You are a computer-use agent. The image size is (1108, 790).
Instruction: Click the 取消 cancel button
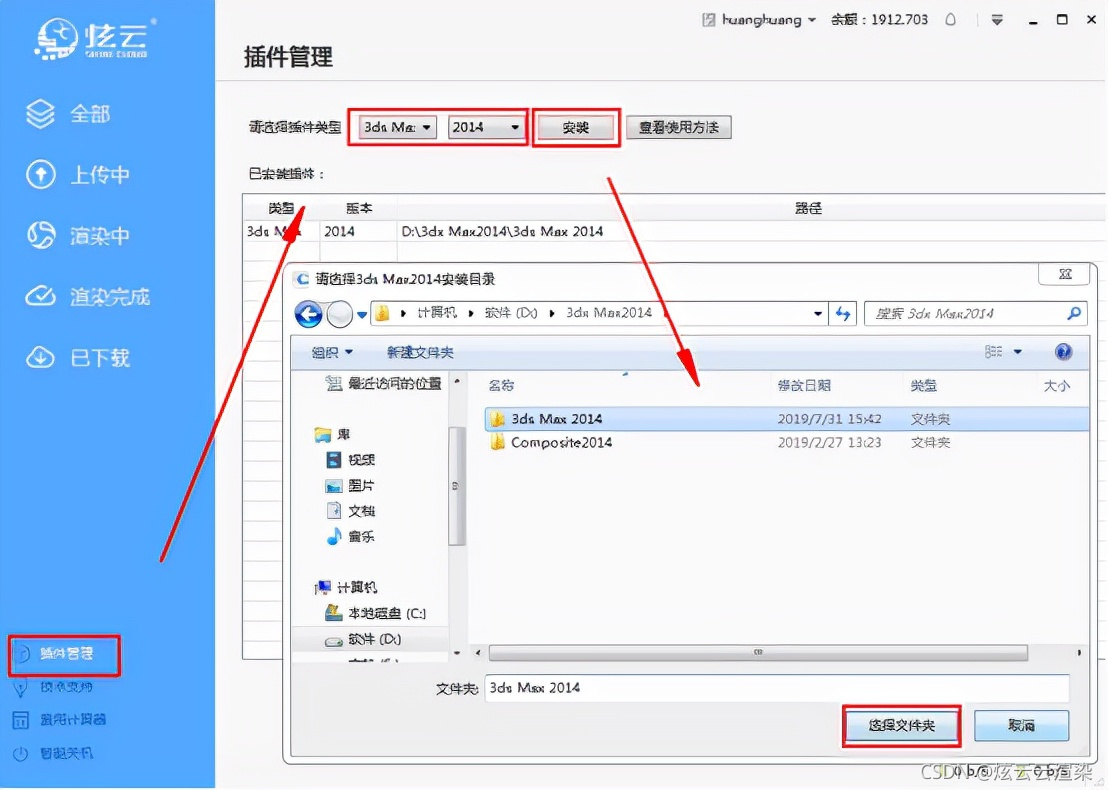tap(1021, 726)
